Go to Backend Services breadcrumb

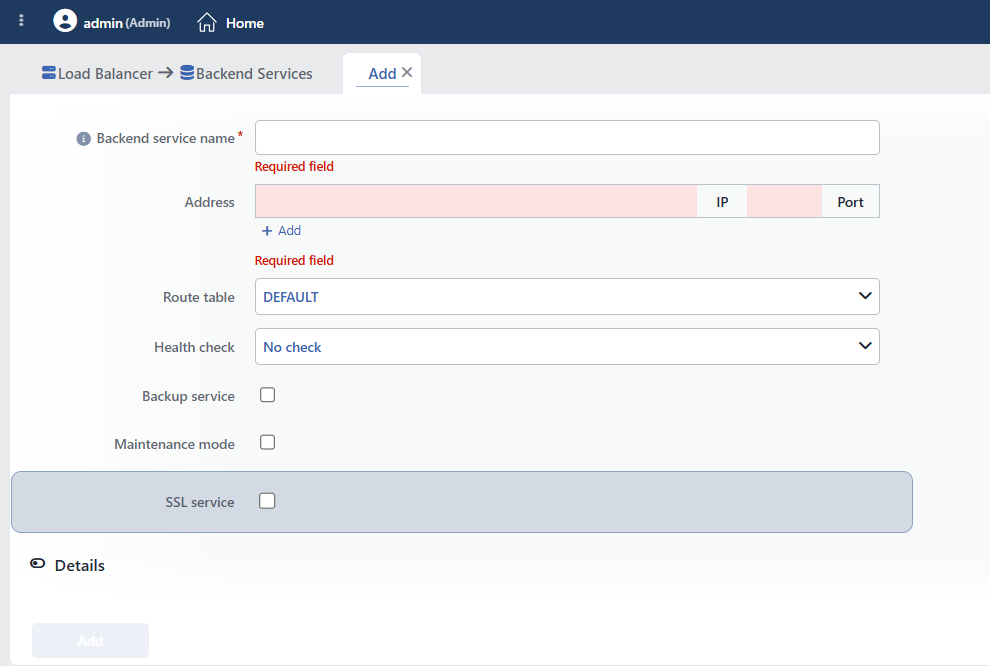(x=254, y=74)
